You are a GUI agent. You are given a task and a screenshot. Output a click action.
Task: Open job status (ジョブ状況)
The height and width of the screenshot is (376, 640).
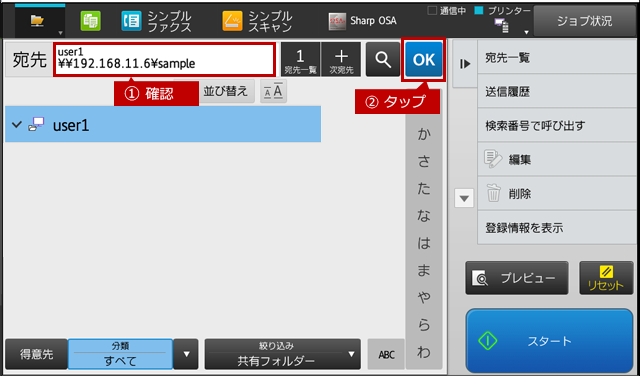pyautogui.click(x=584, y=21)
